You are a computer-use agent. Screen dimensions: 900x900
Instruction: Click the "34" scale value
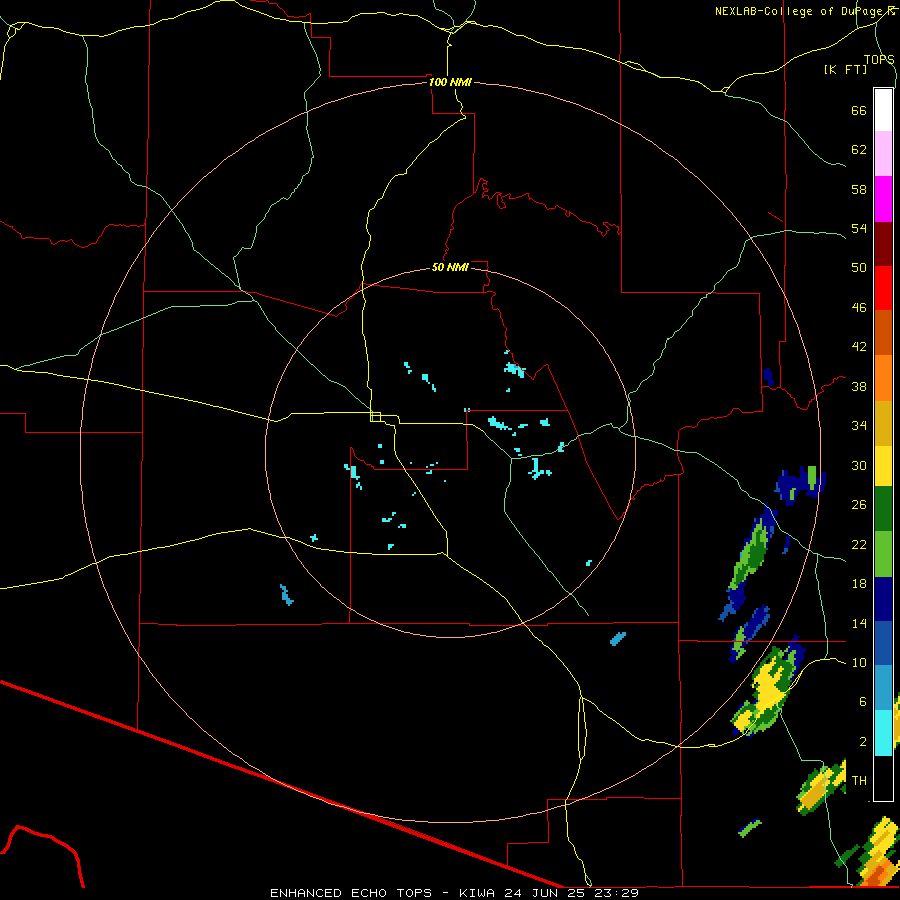859,425
